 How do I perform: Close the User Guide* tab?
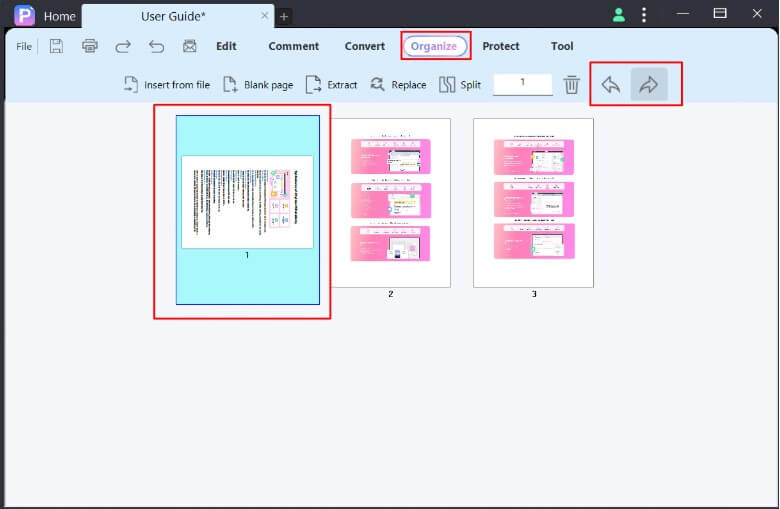point(265,16)
